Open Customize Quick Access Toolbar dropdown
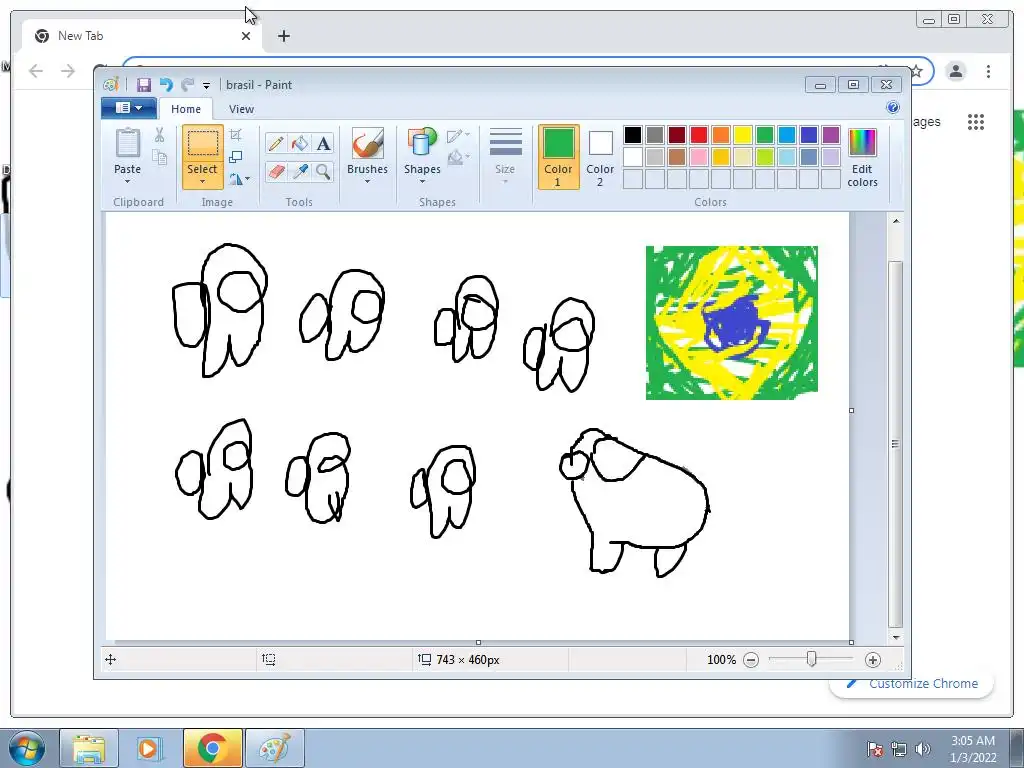Image resolution: width=1024 pixels, height=768 pixels. (206, 86)
